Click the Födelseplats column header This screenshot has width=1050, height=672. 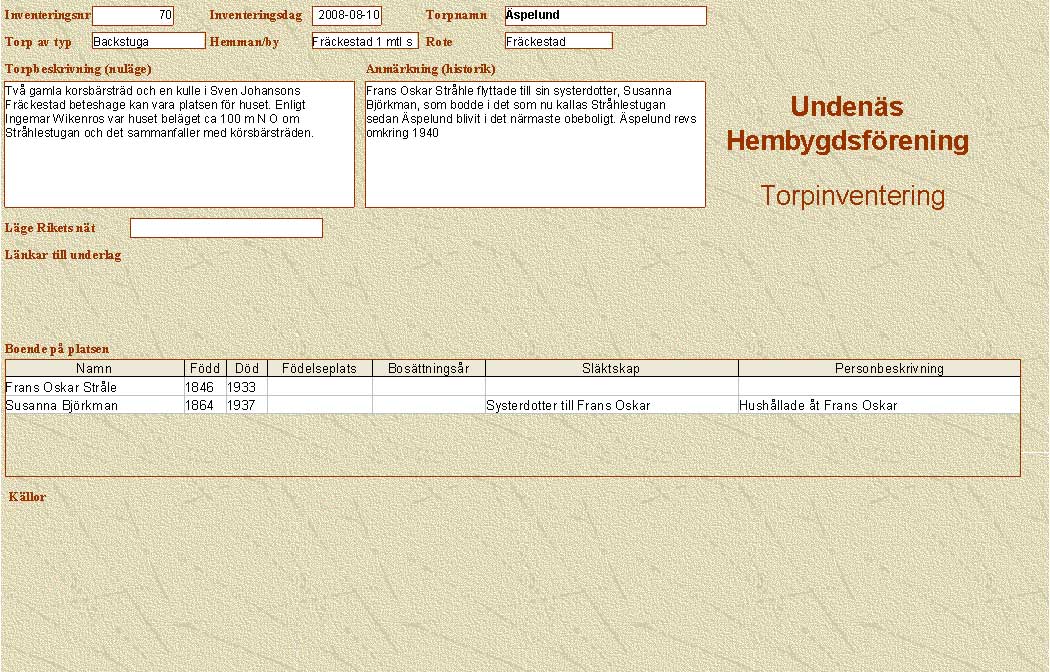[x=319, y=369]
